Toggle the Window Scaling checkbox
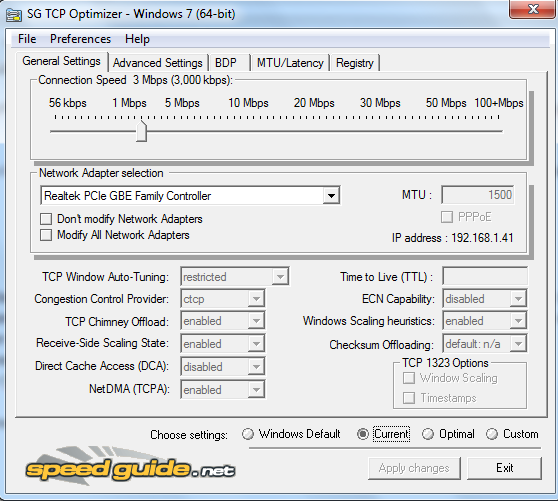558x501 pixels. click(409, 378)
